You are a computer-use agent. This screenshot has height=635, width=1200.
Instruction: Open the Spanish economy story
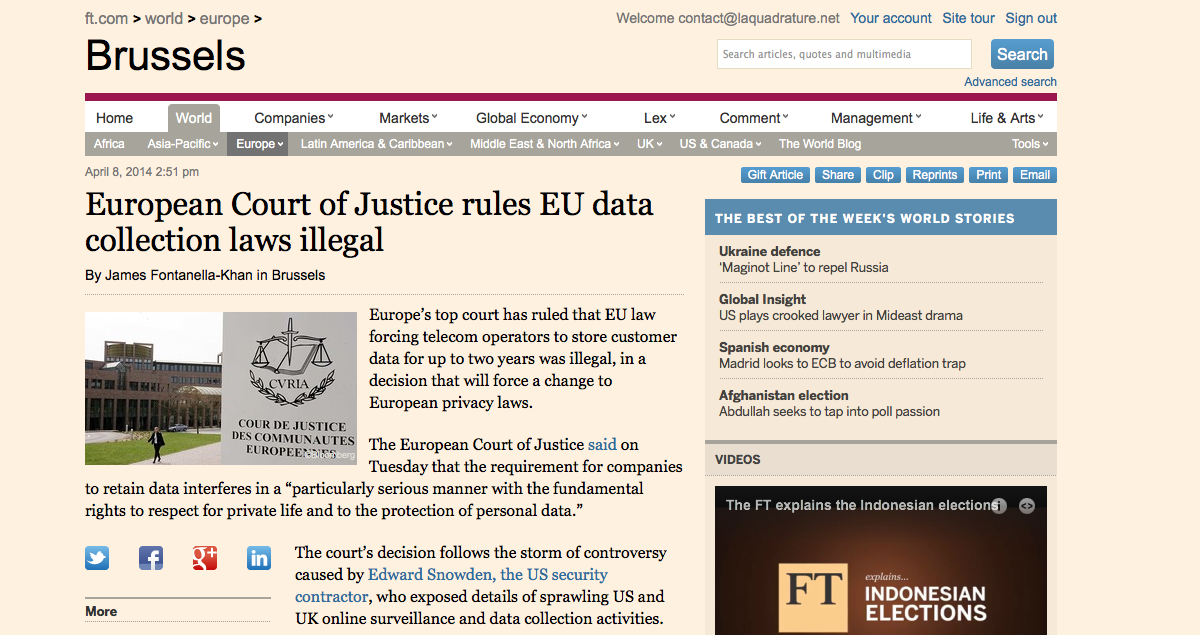[x=842, y=355]
